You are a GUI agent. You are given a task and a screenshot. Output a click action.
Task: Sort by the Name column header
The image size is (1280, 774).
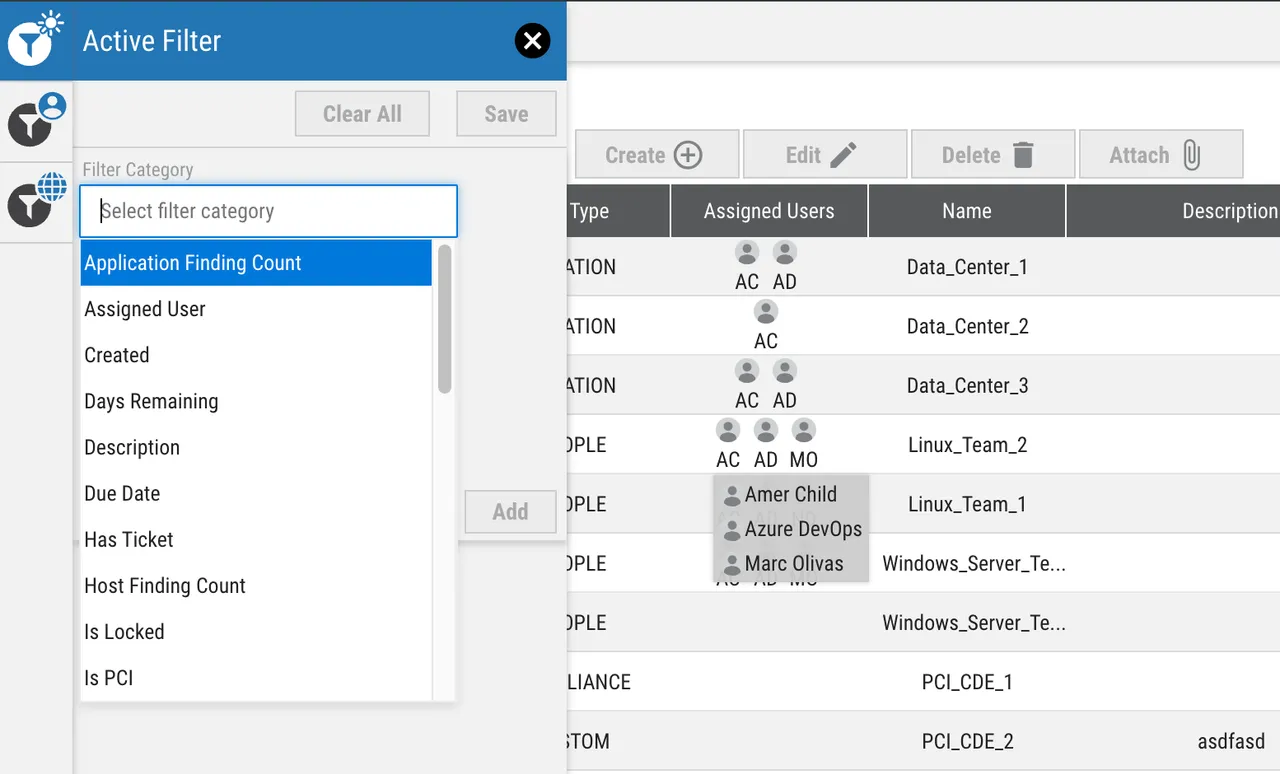click(967, 211)
